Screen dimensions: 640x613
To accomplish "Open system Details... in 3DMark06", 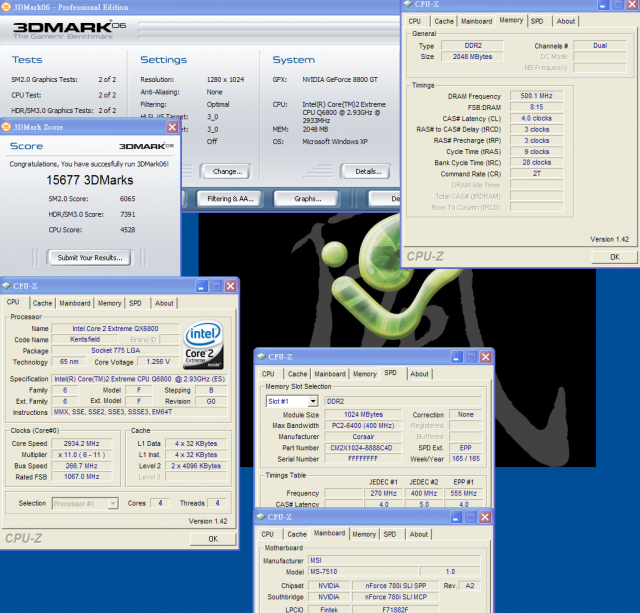I will [x=368, y=171].
